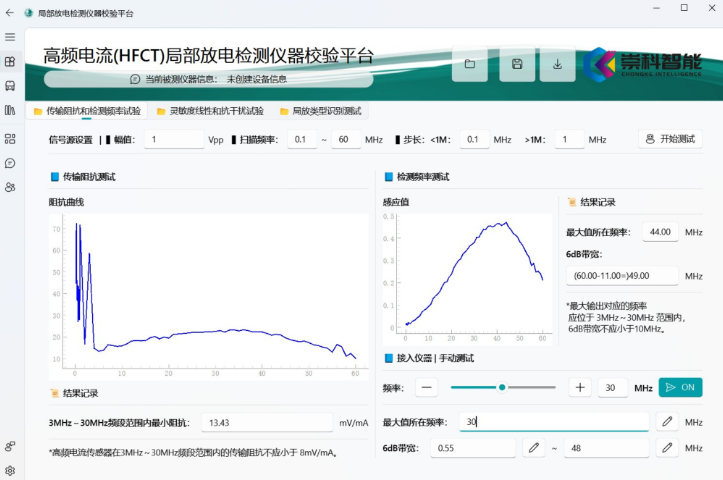Toggle the ON signal output button
Screen dimensions: 723x480
(x=683, y=387)
